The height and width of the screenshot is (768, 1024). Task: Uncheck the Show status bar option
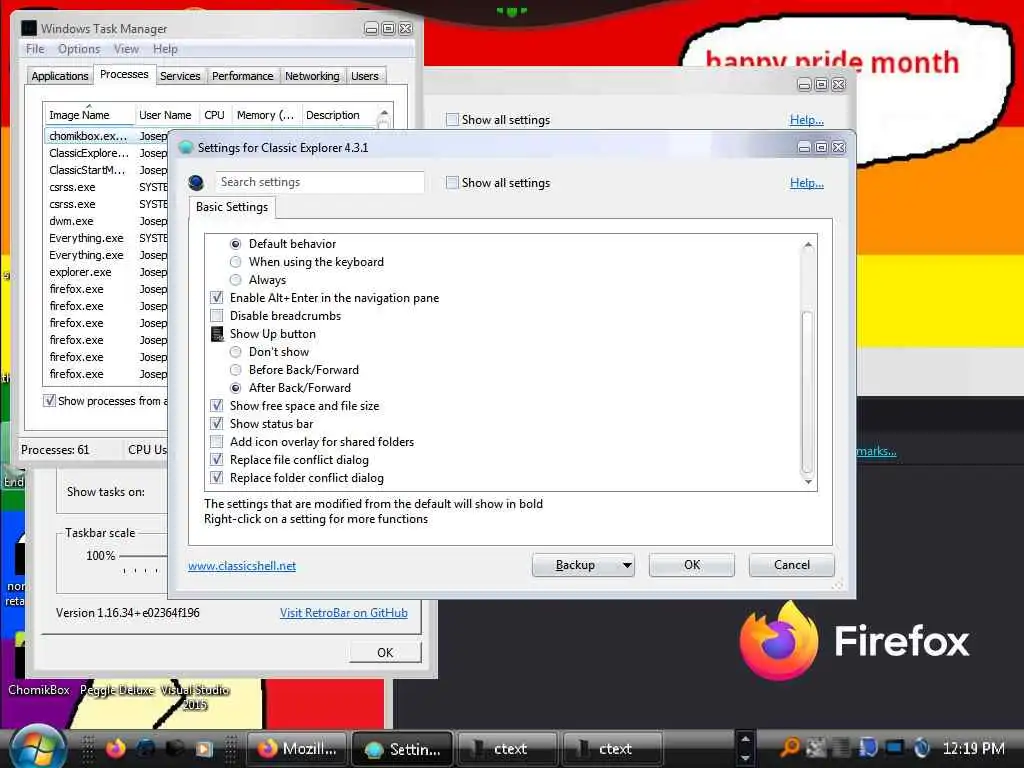coord(217,424)
